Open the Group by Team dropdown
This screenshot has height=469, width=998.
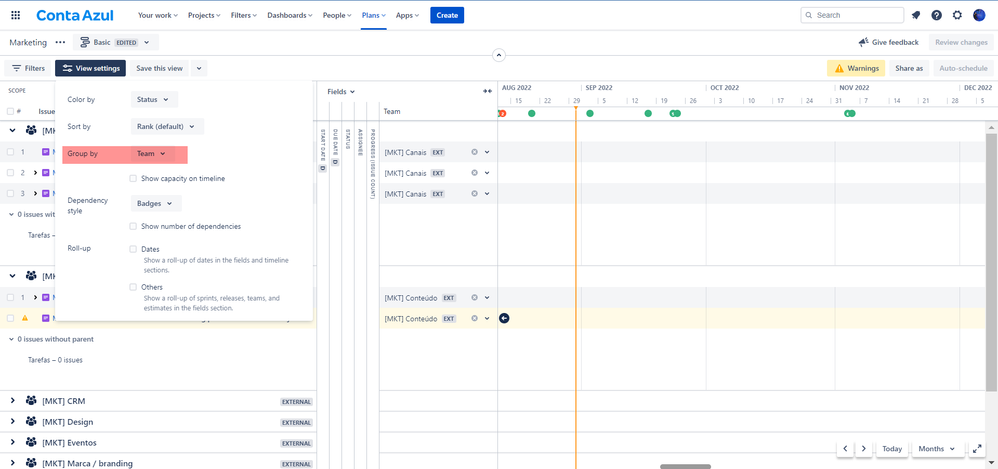[x=153, y=154]
